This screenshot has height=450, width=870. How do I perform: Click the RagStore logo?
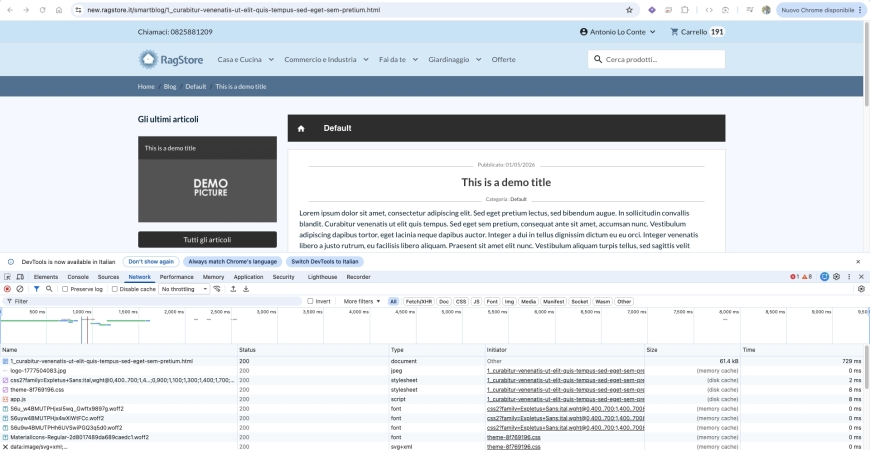(171, 59)
